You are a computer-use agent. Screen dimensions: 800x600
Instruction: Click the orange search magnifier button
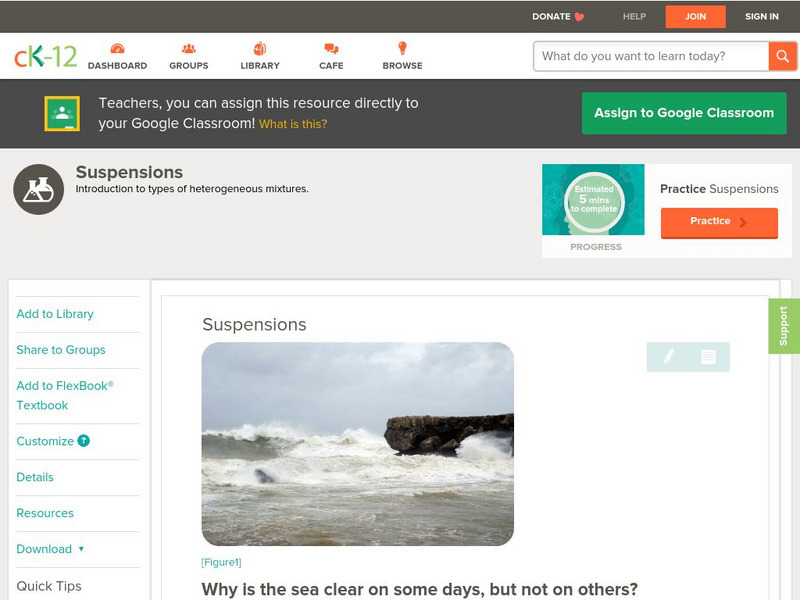click(x=782, y=56)
